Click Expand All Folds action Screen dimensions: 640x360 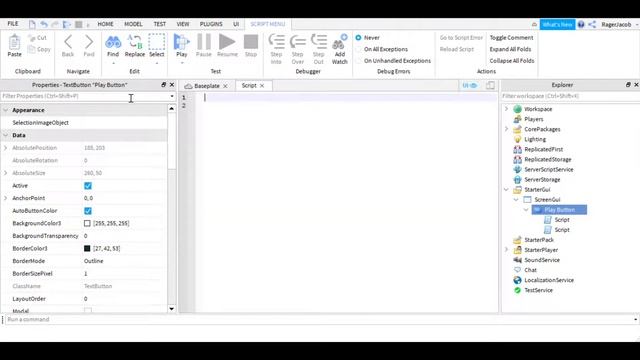coord(510,49)
